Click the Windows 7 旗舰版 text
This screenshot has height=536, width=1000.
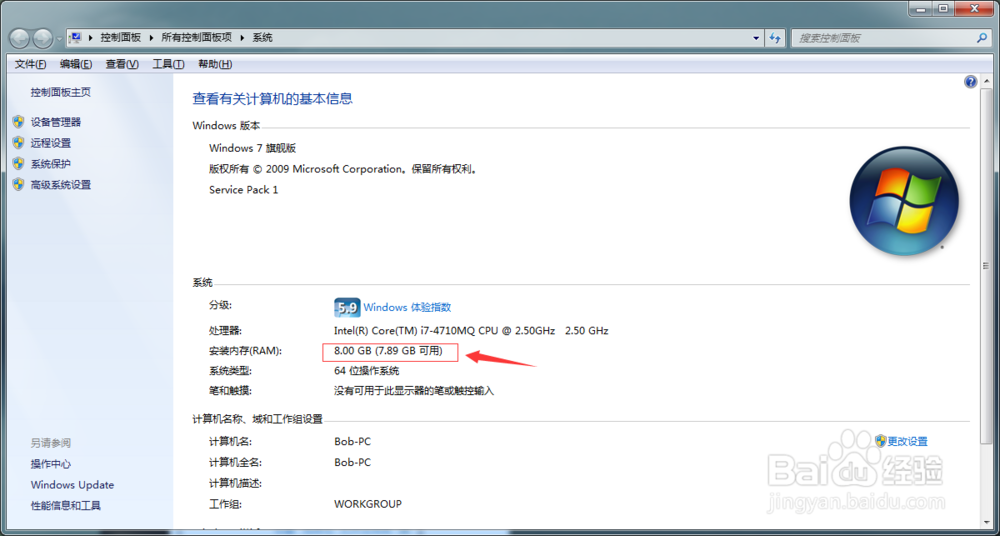point(253,149)
